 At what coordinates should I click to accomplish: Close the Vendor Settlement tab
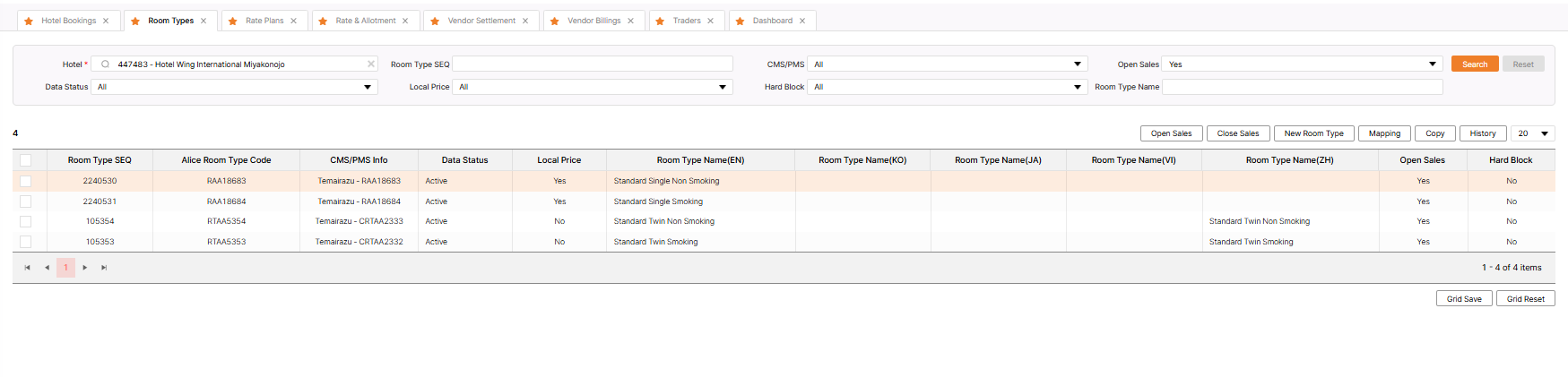(x=525, y=21)
